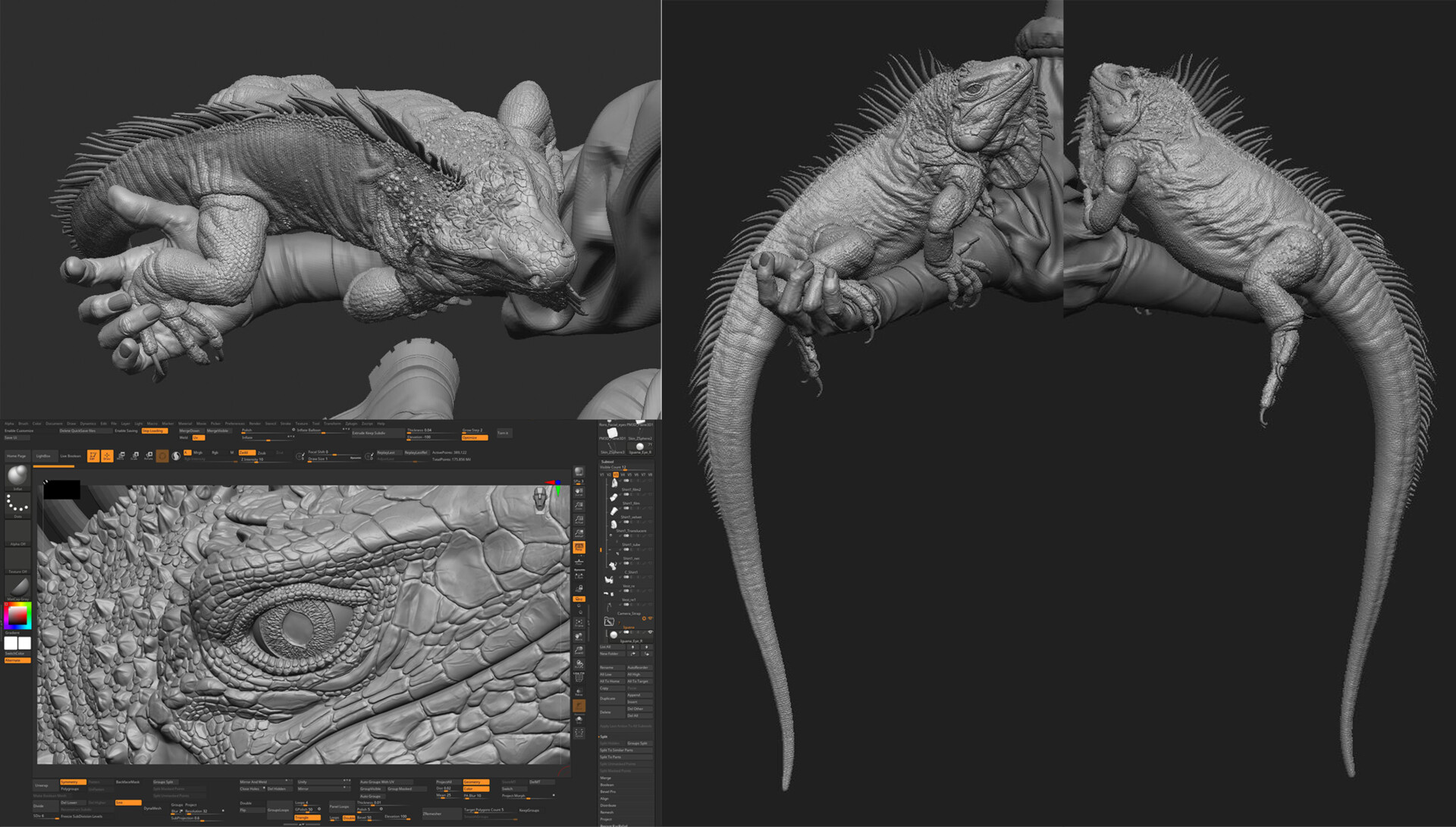Image resolution: width=1456 pixels, height=827 pixels.
Task: Open the Dots stroke selector
Action: 17,504
